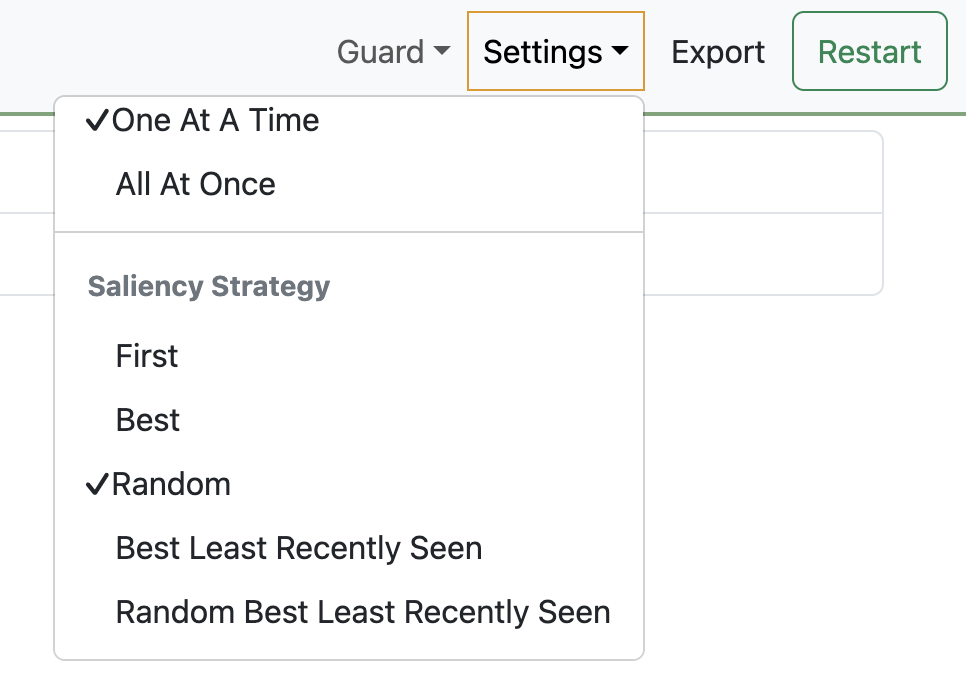Choose First as the saliency strategy
The width and height of the screenshot is (966, 696).
(147, 357)
